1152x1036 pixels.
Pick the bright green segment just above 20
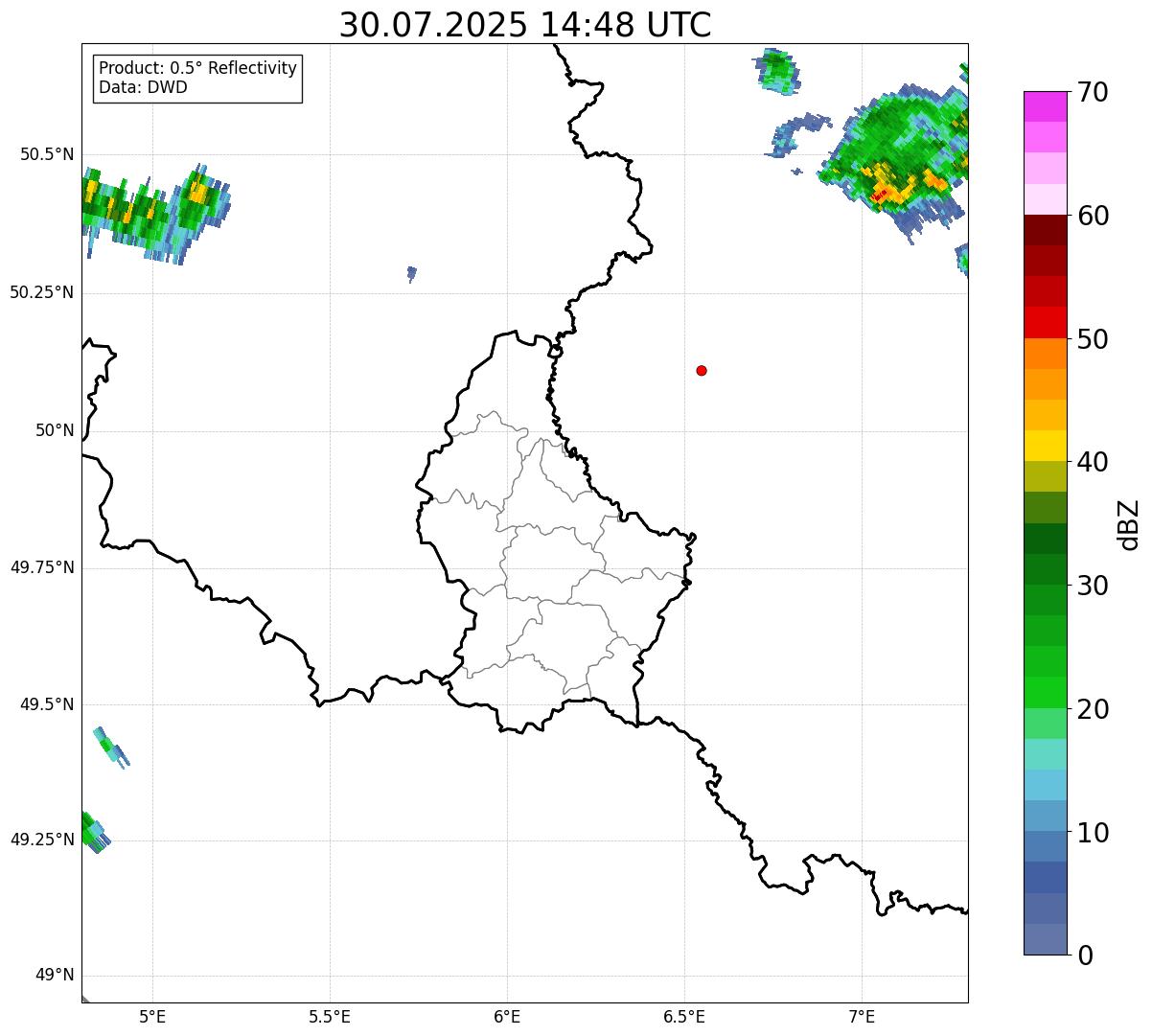(x=1046, y=693)
